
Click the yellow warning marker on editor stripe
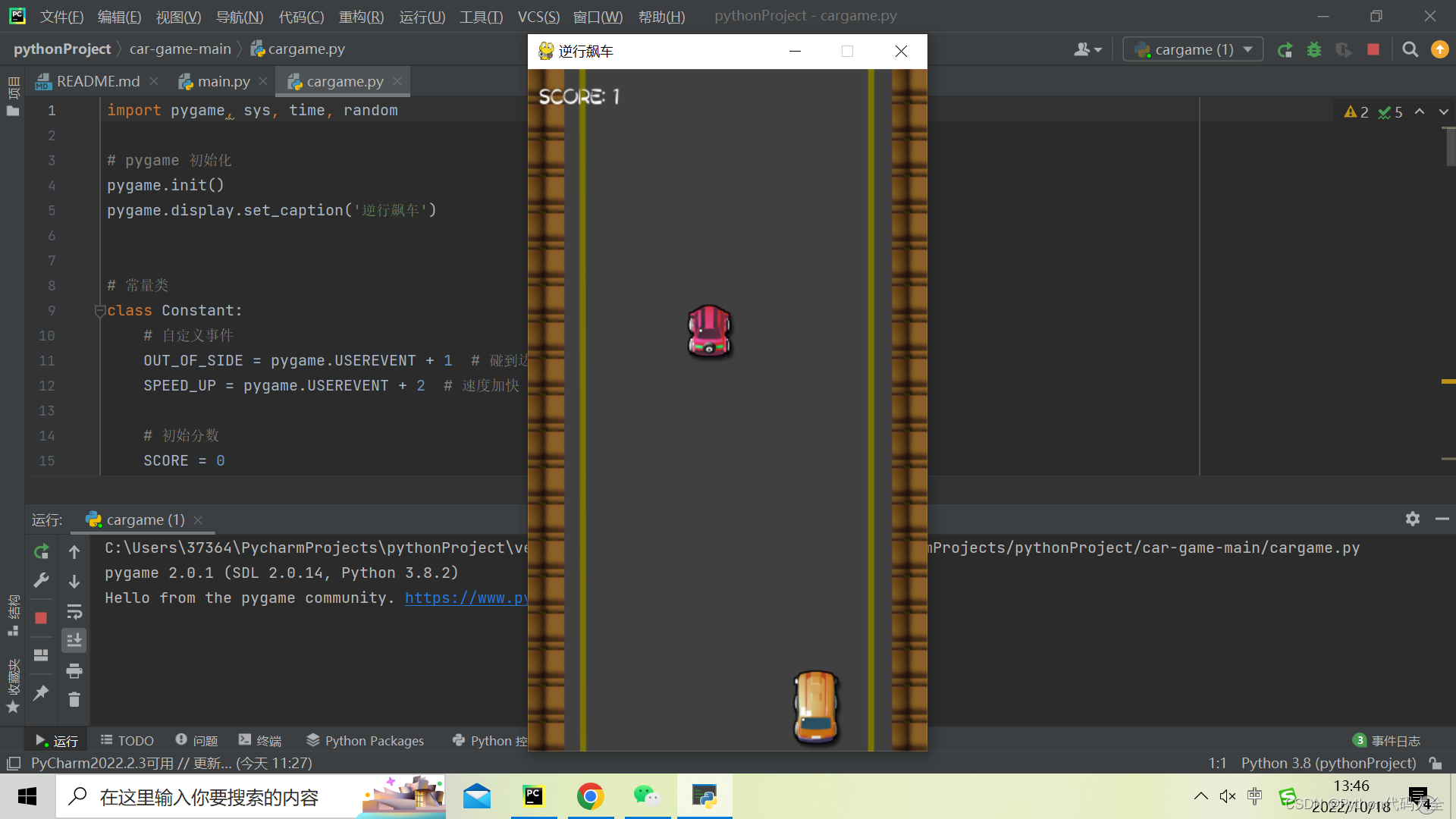1448,381
